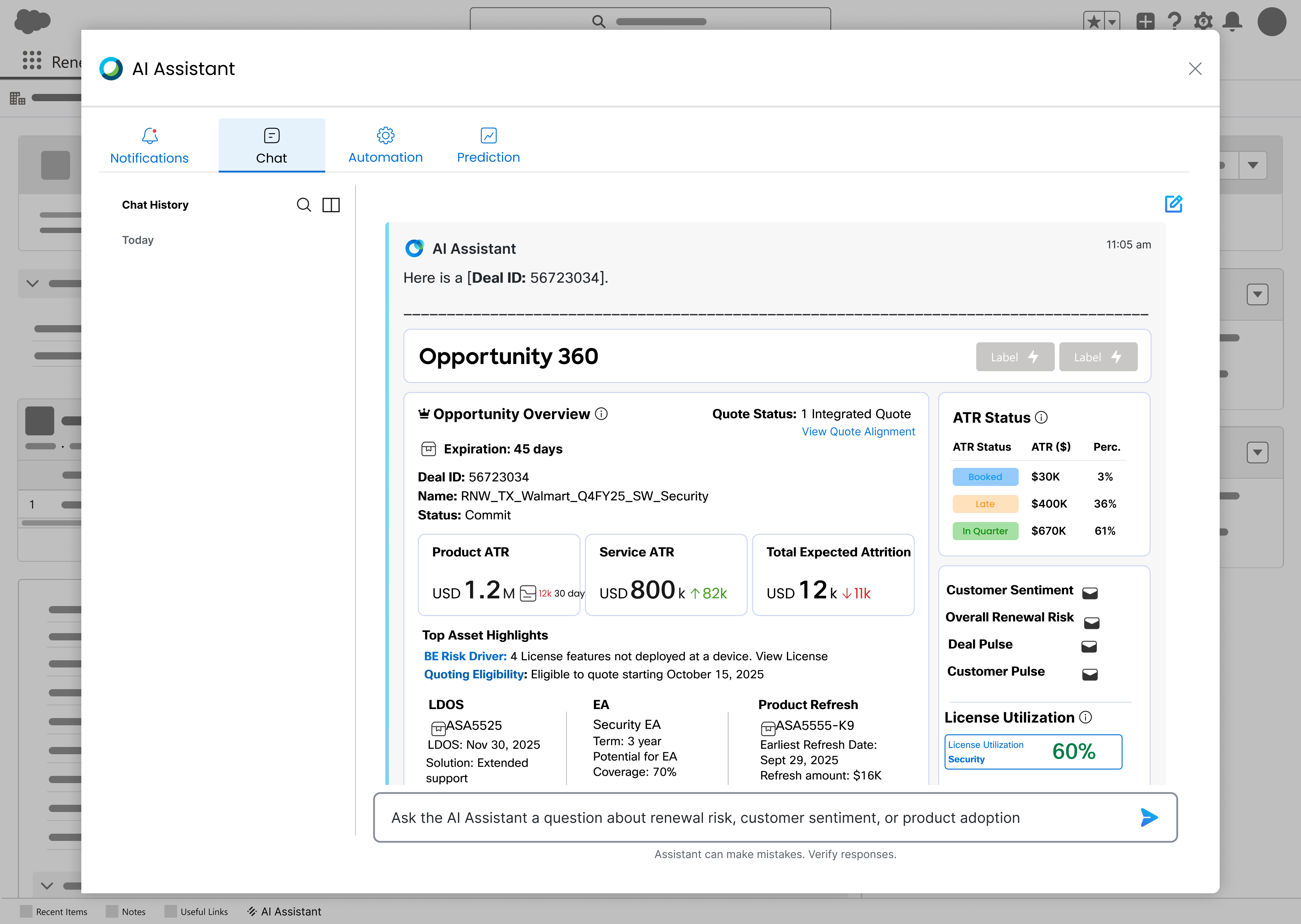
Task: Open the app launcher grid icon
Action: pos(32,60)
